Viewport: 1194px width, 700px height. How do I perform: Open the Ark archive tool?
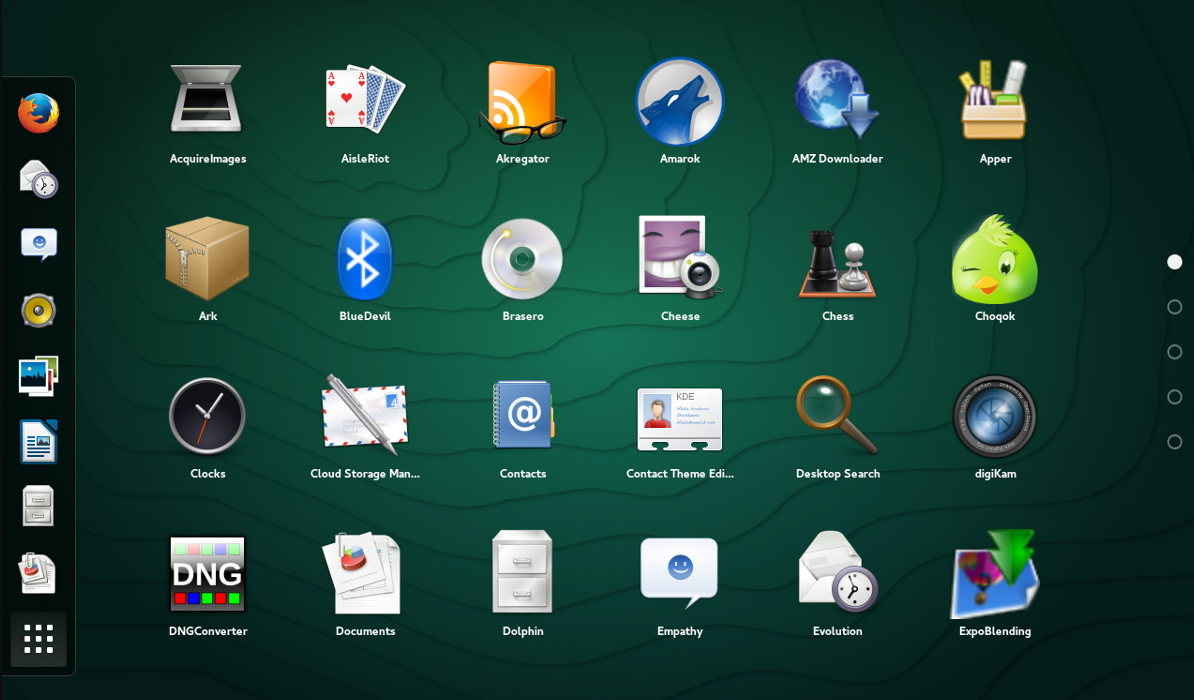pyautogui.click(x=207, y=258)
